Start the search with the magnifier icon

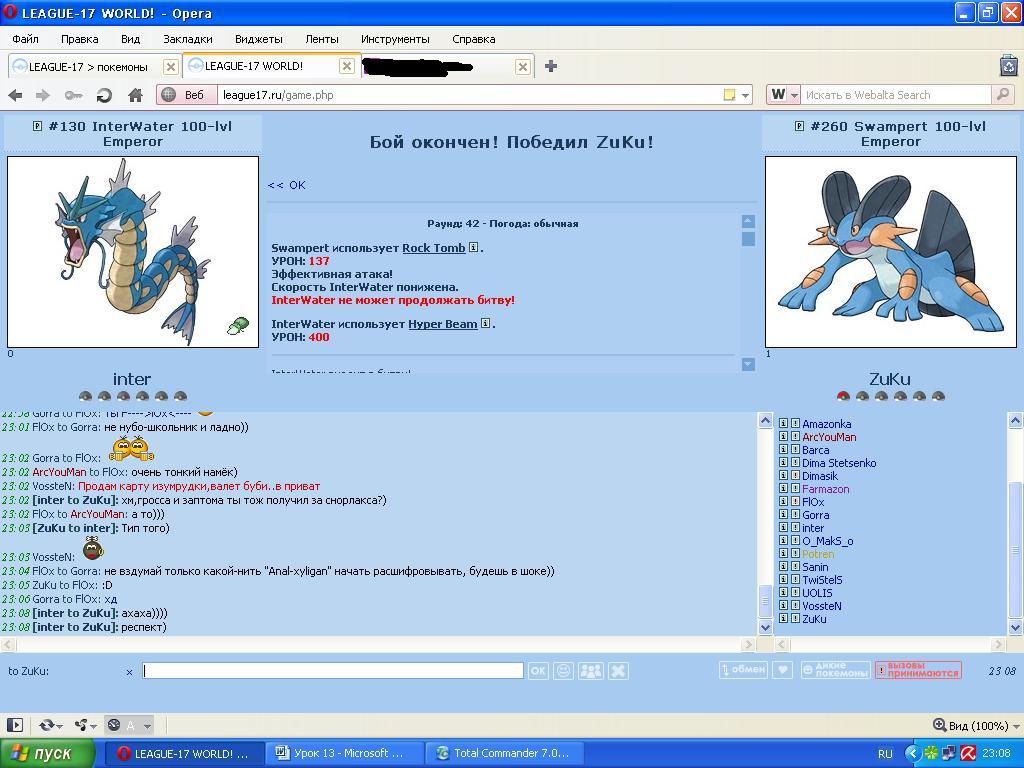click(x=1002, y=95)
